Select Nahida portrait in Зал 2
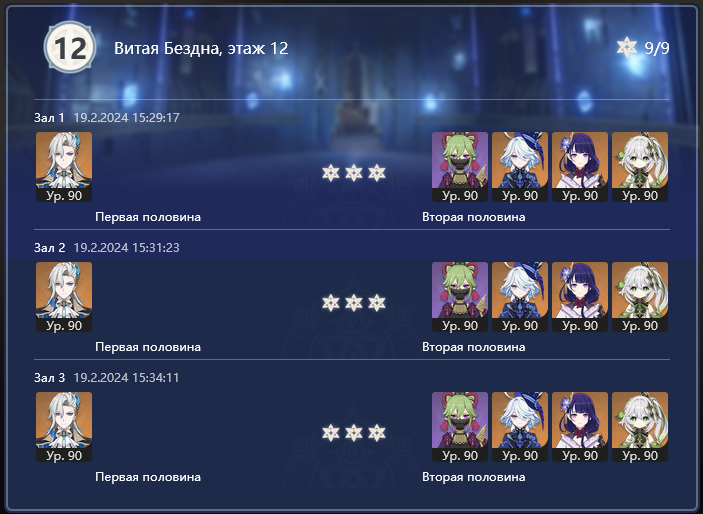 tap(640, 296)
